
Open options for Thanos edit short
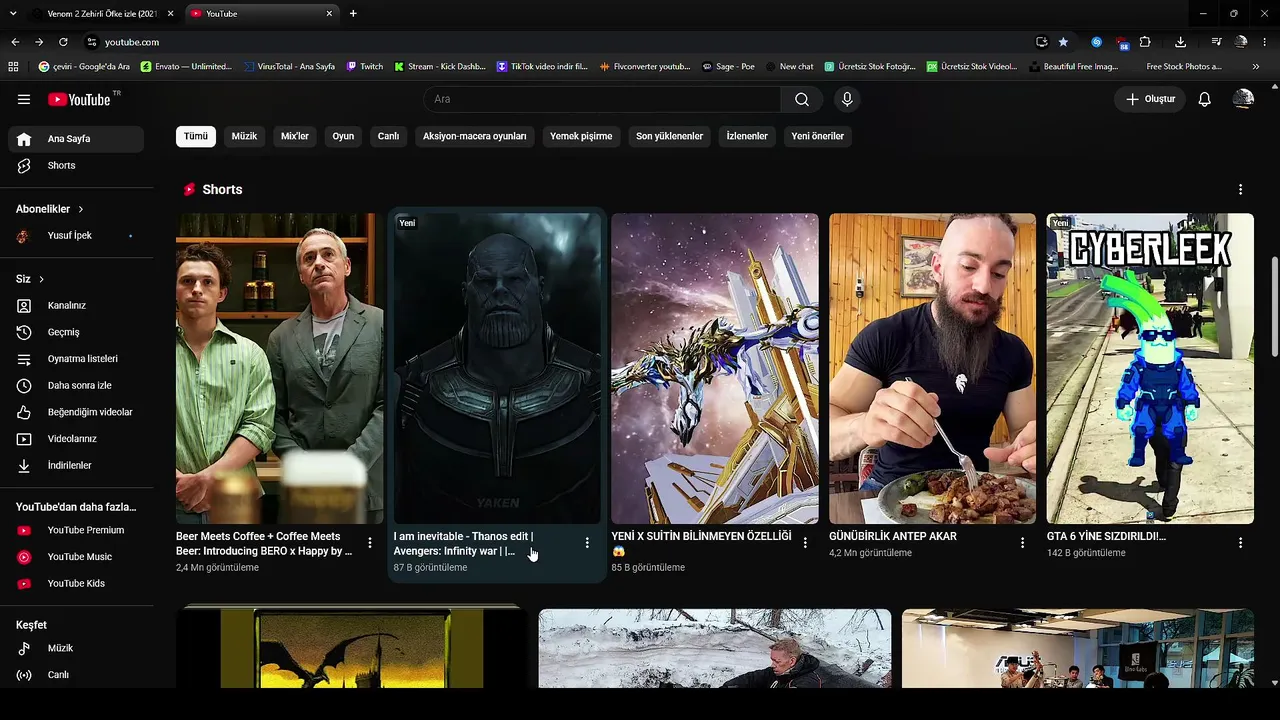coord(587,543)
